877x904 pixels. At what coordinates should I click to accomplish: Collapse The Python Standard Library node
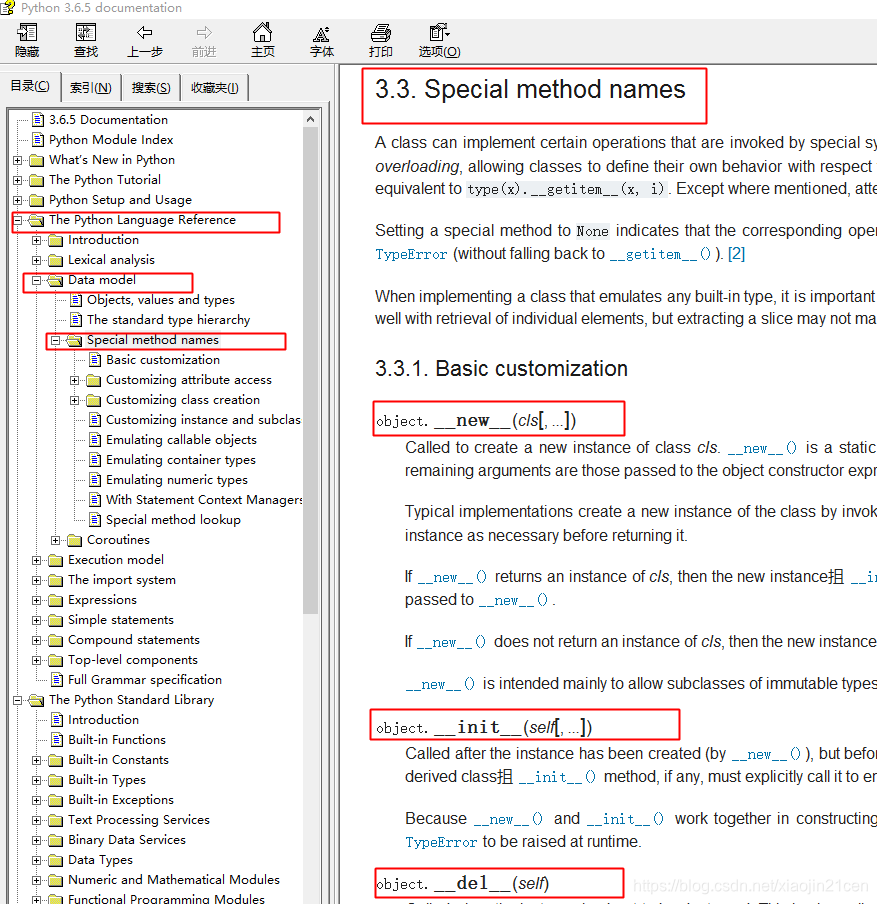17,700
